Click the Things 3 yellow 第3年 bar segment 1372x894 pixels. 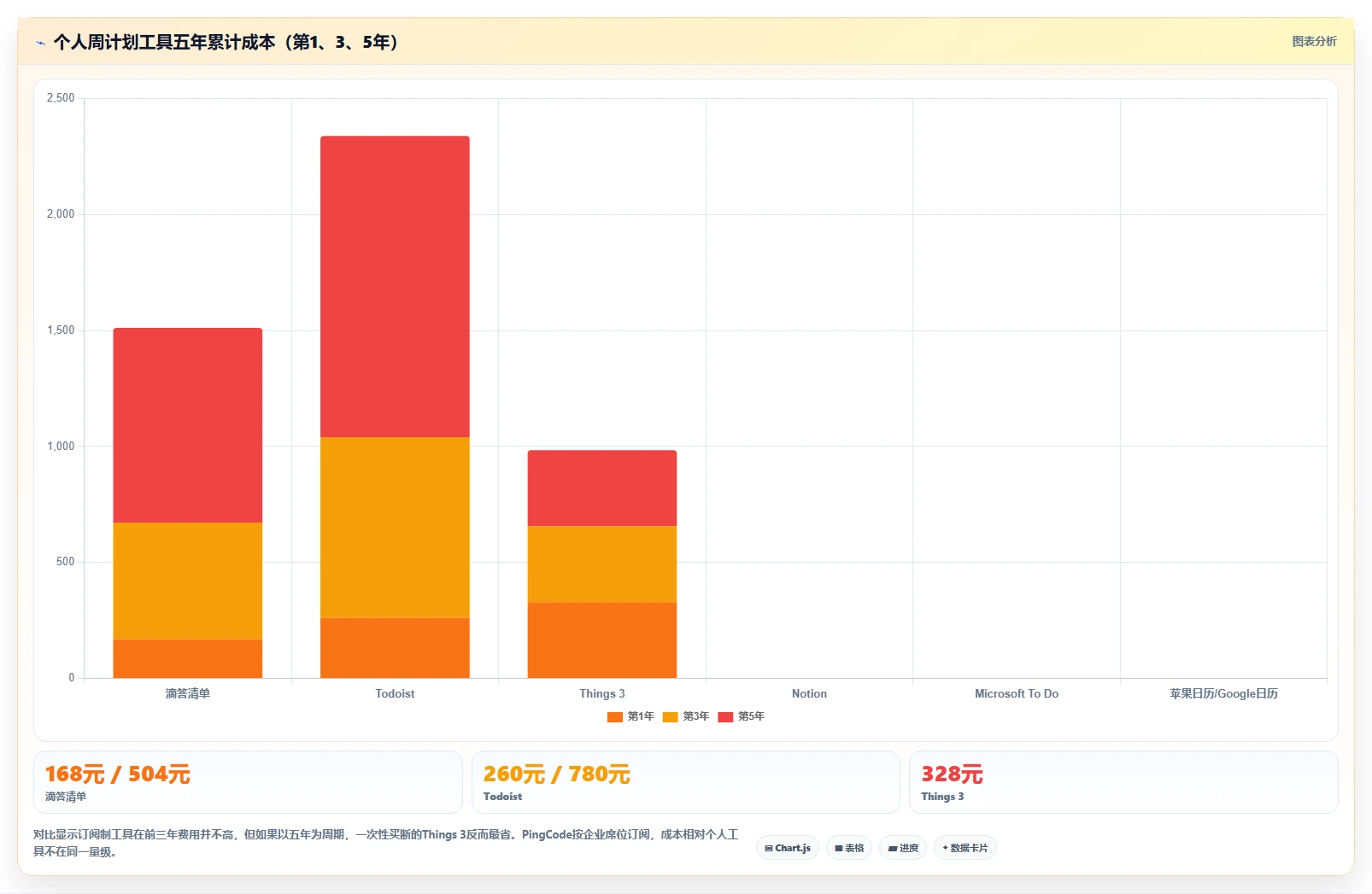click(x=602, y=564)
